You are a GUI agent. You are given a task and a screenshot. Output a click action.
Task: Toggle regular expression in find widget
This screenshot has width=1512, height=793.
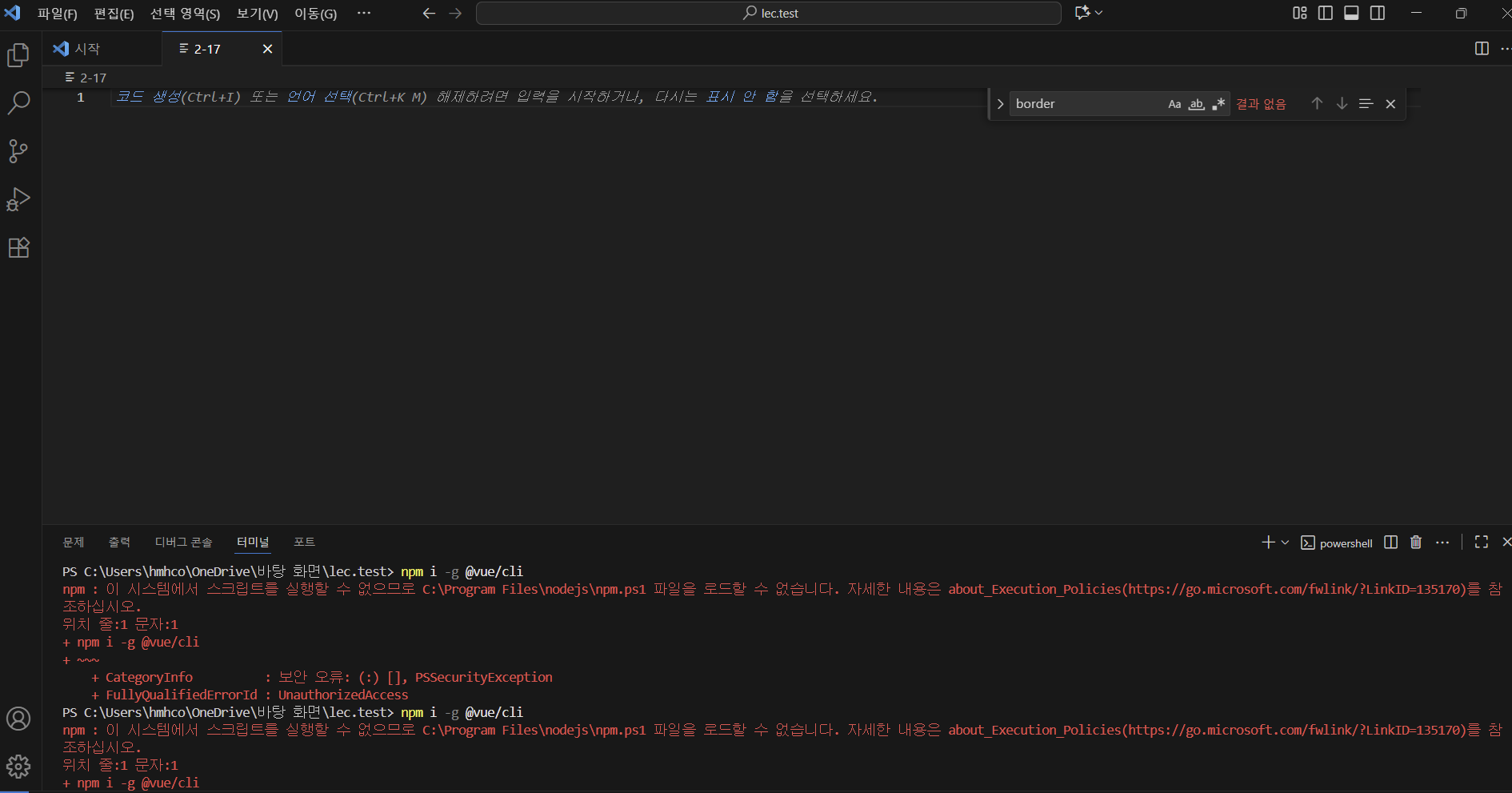pyautogui.click(x=1218, y=104)
